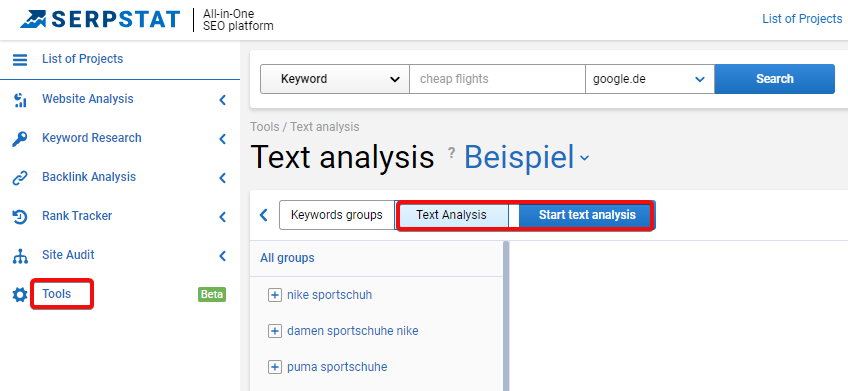This screenshot has width=848, height=391.
Task: Click the Keyword Research key icon
Action: pyautogui.click(x=20, y=139)
